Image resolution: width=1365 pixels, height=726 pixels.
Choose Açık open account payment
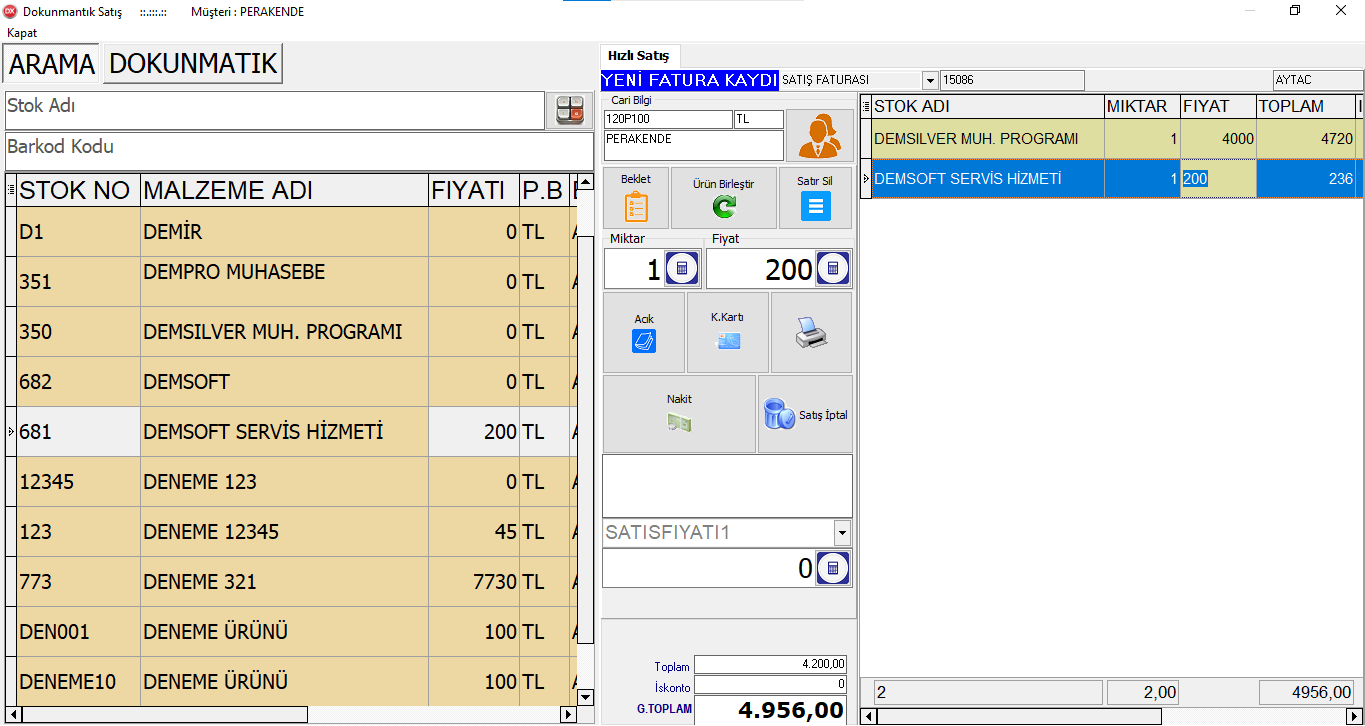click(x=644, y=332)
